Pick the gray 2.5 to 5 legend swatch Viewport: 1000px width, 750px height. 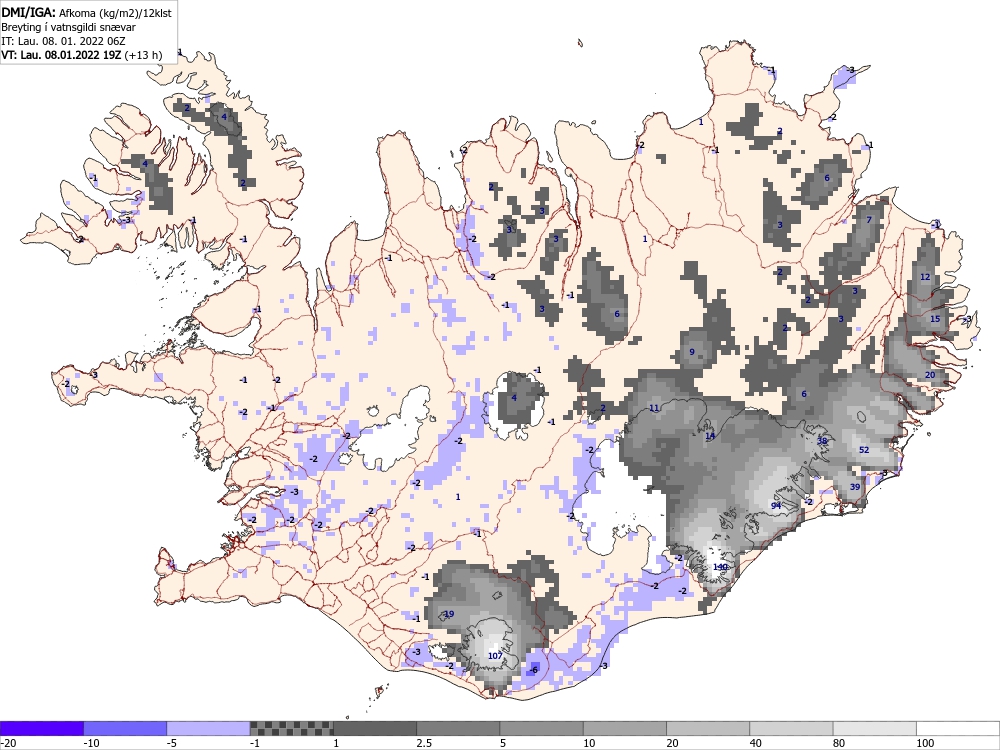[x=458, y=728]
